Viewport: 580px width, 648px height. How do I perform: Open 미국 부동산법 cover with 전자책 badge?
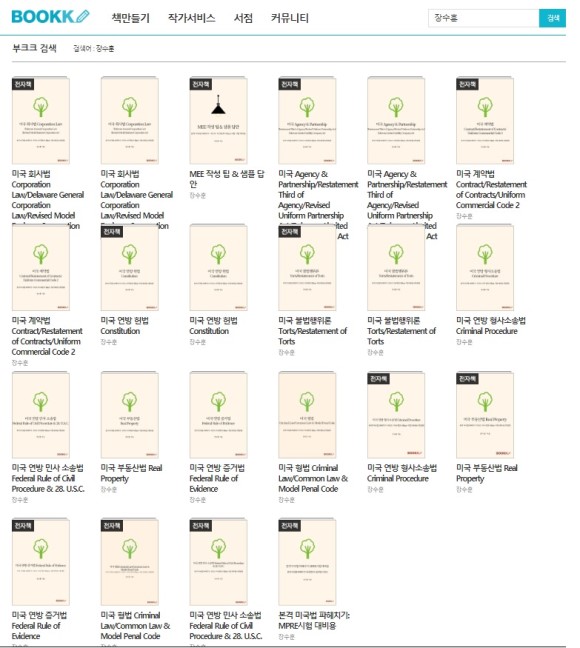click(x=485, y=415)
